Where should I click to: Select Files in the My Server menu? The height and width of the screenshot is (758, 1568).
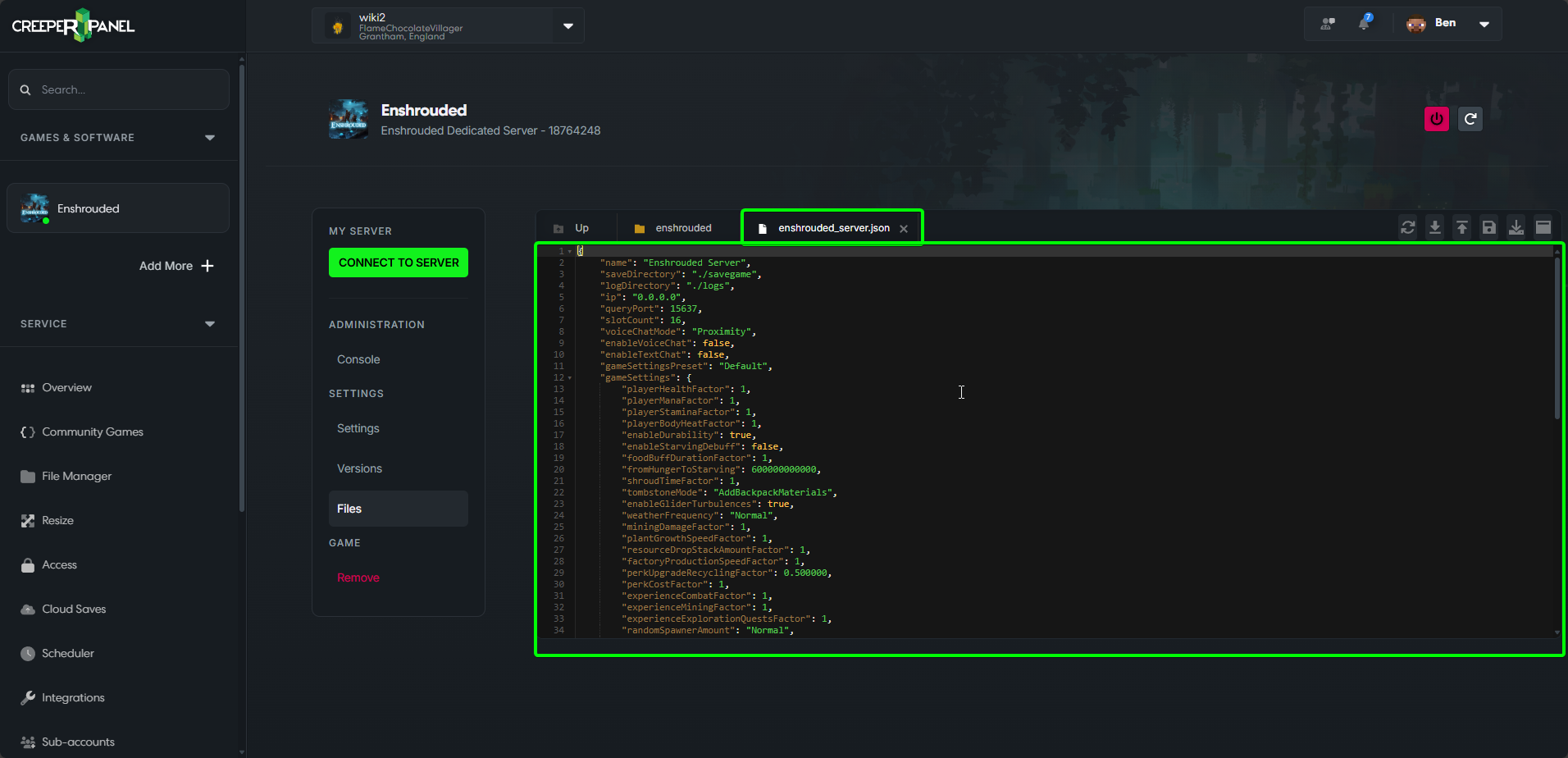tap(399, 509)
